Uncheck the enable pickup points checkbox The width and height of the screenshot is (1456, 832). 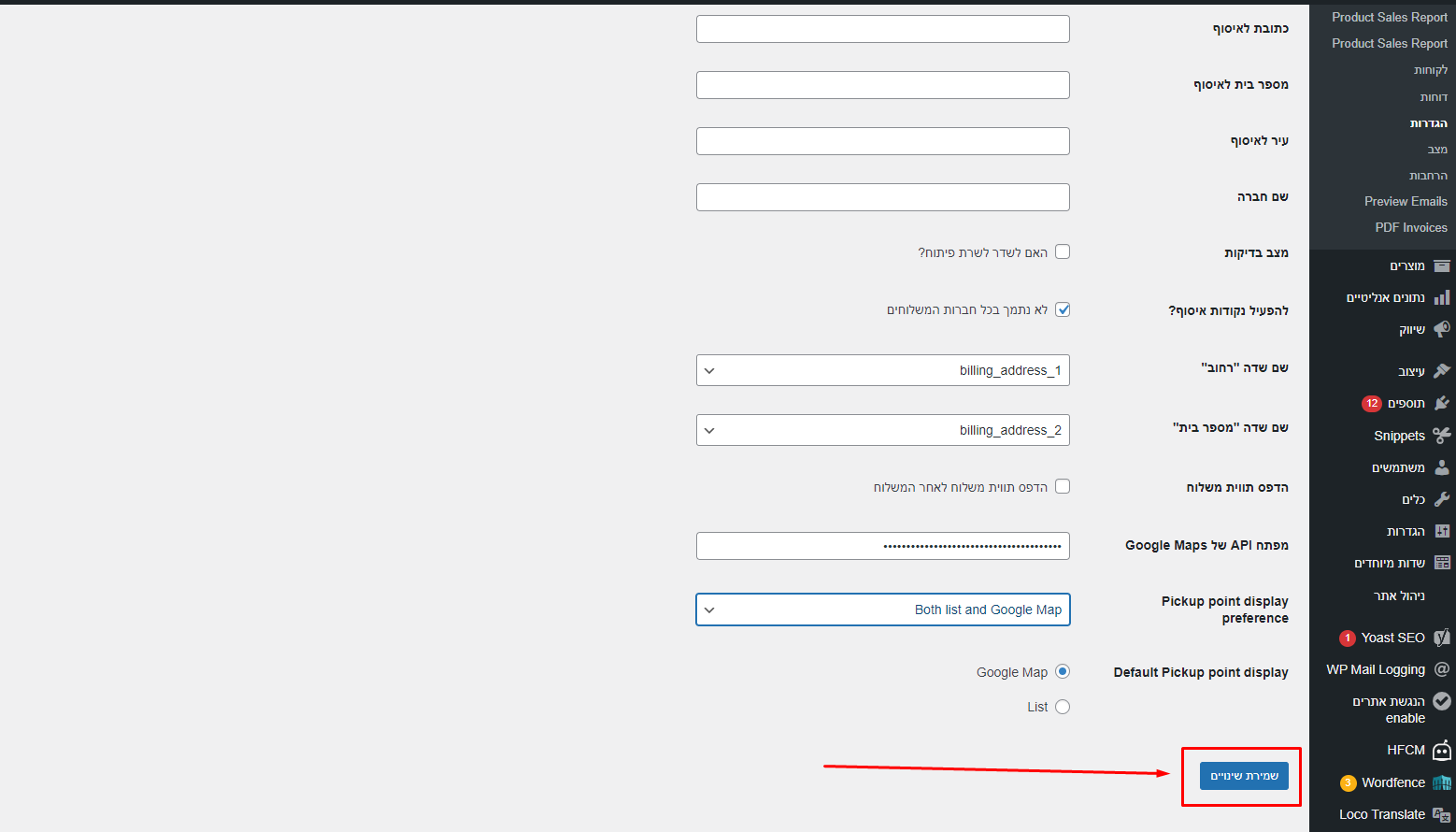[x=1063, y=309]
